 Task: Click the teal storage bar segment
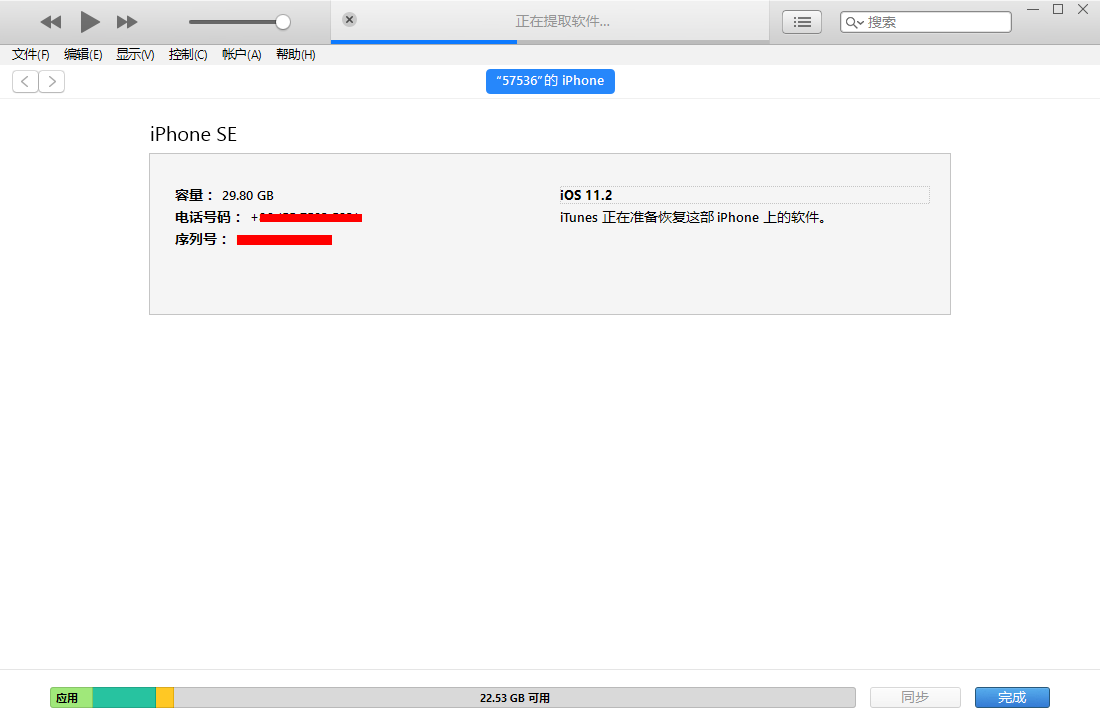click(x=124, y=698)
